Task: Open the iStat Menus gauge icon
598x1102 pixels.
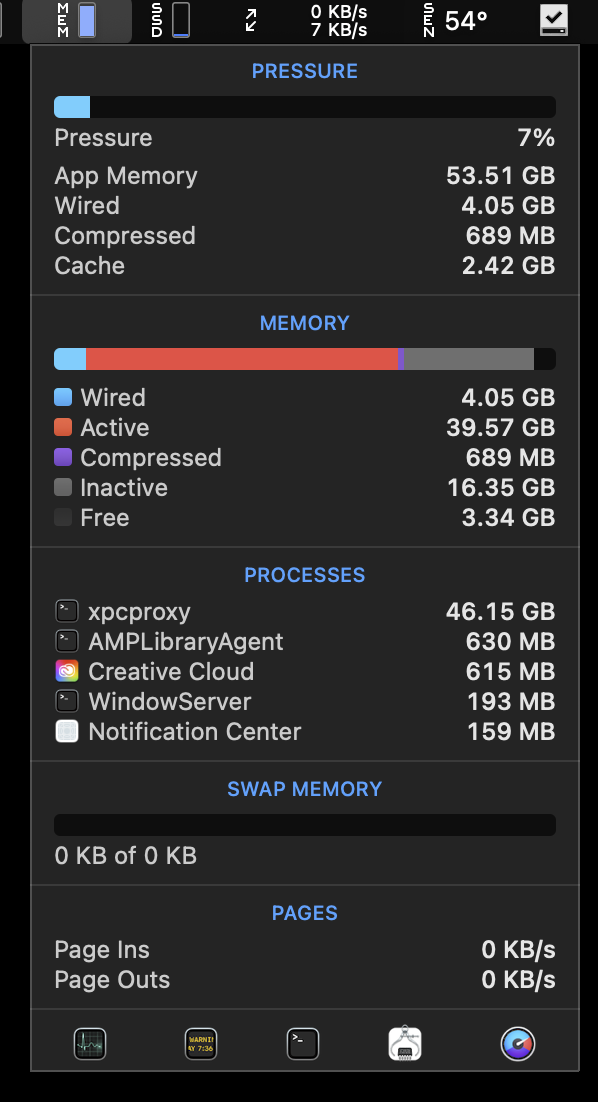Action: pos(518,1044)
